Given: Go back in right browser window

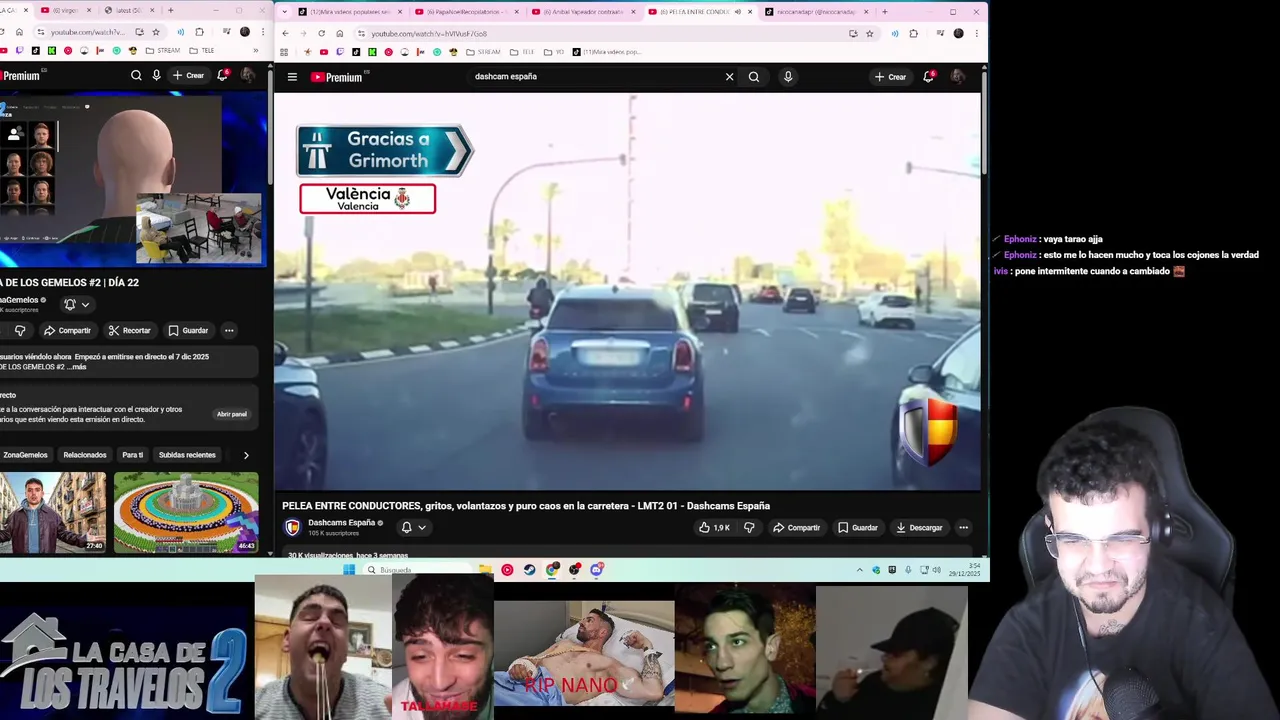Looking at the screenshot, I should point(285,33).
